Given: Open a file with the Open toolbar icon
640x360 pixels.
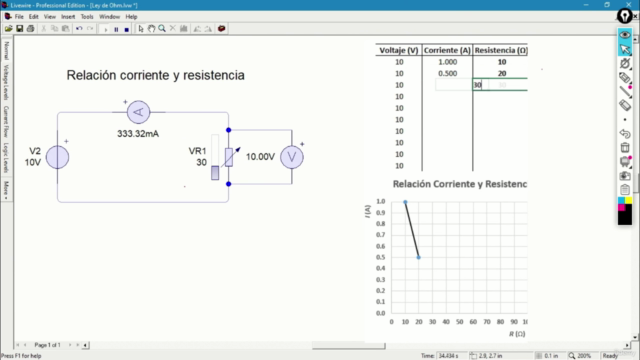Looking at the screenshot, I should pyautogui.click(x=9, y=29).
